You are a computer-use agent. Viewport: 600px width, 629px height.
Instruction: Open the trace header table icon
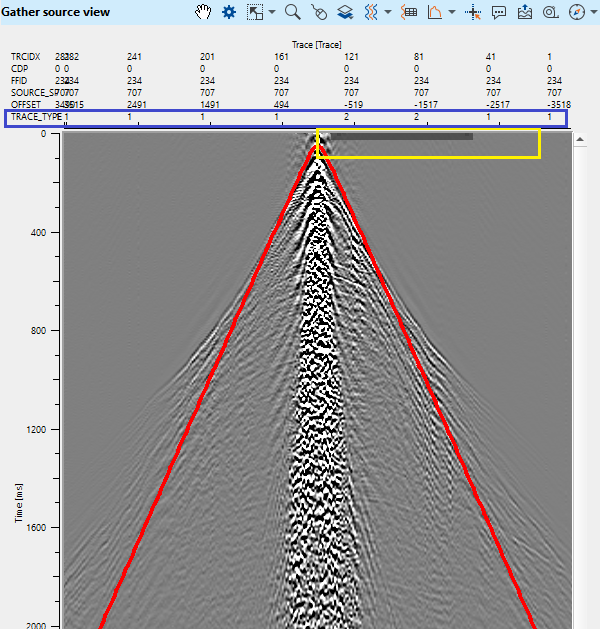pos(409,12)
